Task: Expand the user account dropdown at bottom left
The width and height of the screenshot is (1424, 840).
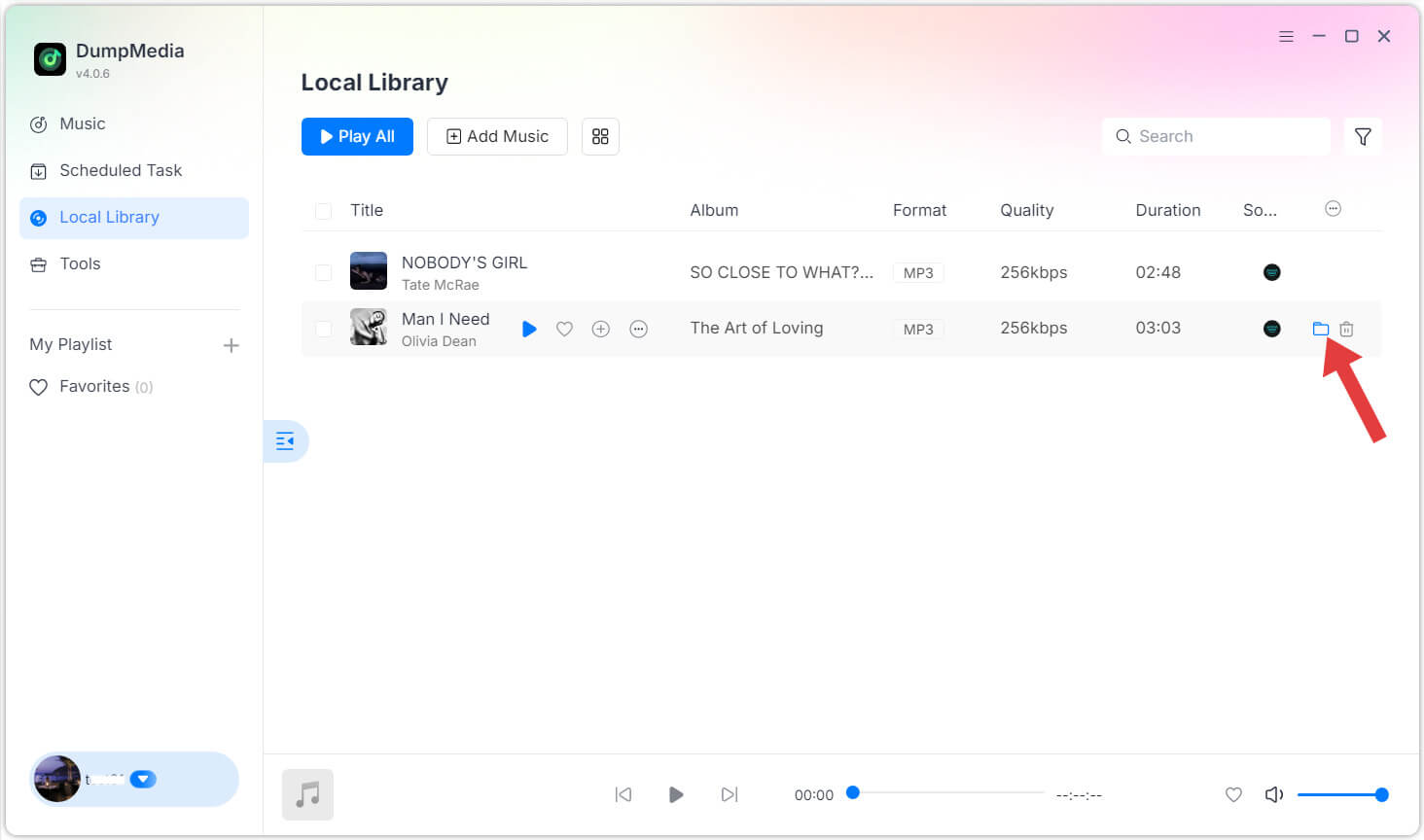Action: click(x=143, y=779)
